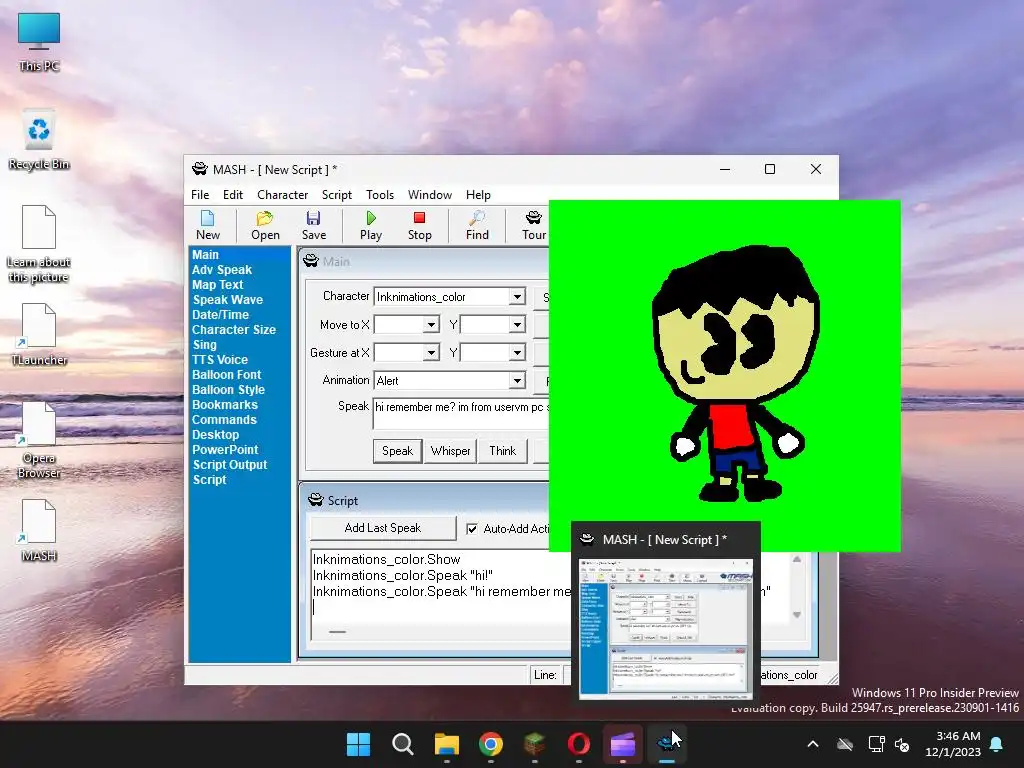The image size is (1024, 768).
Task: Open the Windows Start button
Action: click(x=359, y=744)
